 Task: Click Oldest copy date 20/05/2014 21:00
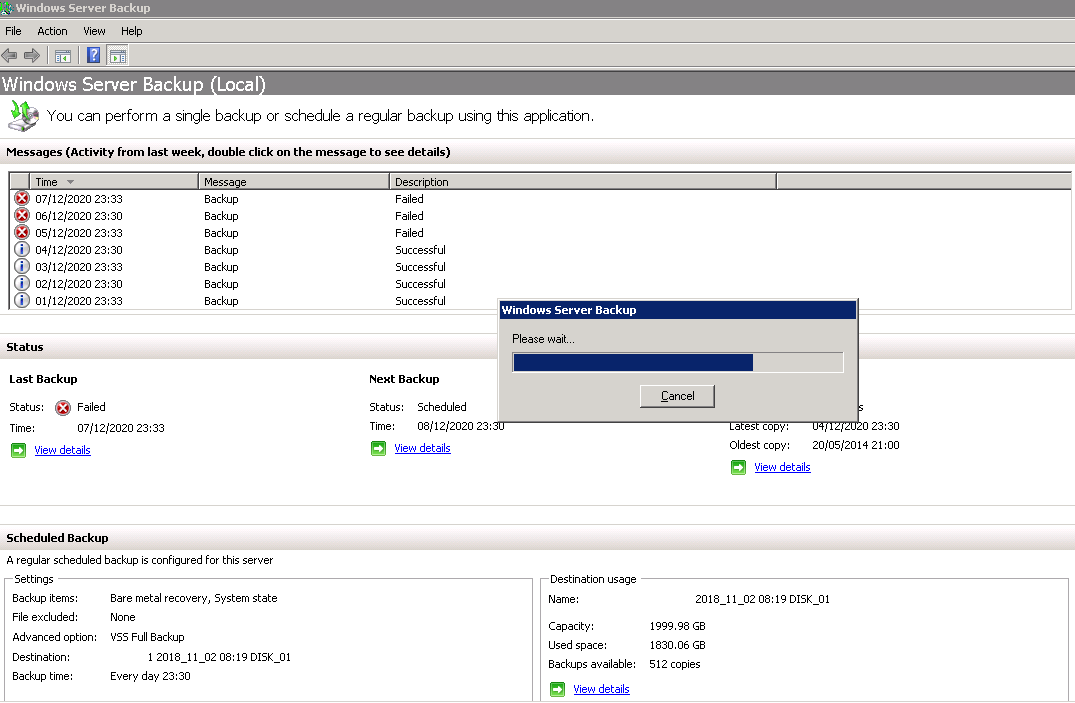pyautogui.click(x=856, y=446)
